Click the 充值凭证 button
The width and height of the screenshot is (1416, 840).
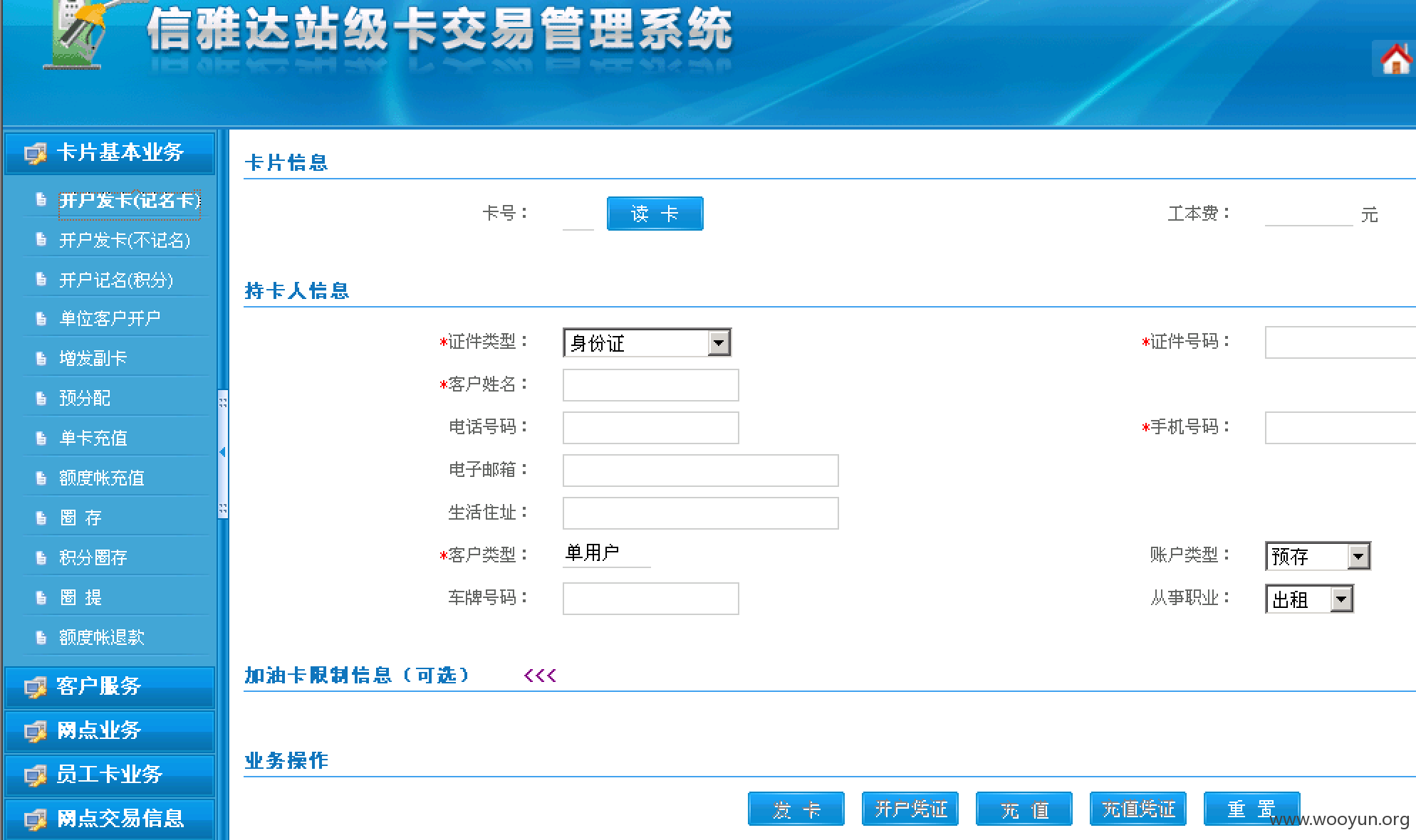(1138, 809)
